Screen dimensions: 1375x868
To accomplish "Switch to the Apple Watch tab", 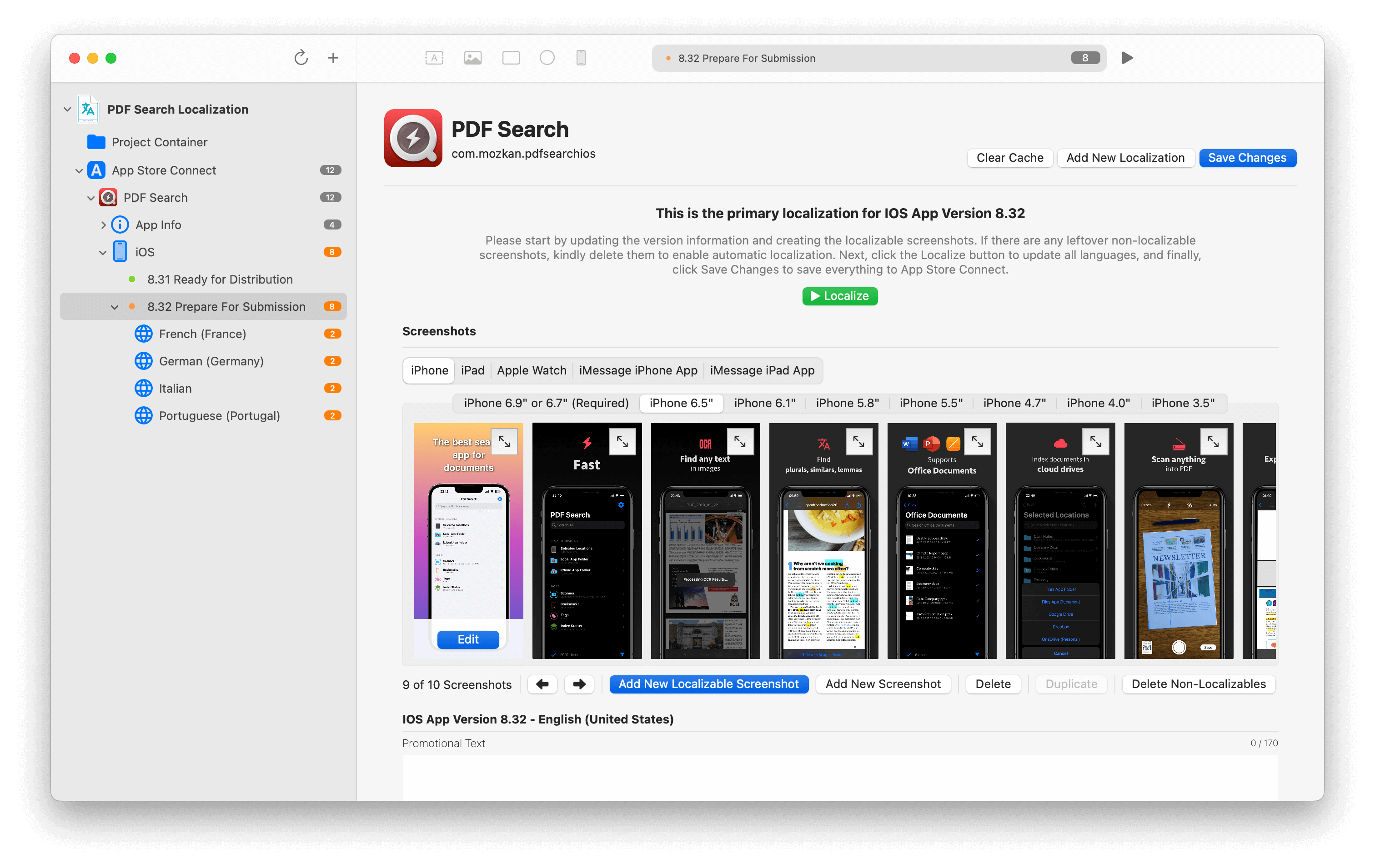I will [x=532, y=371].
